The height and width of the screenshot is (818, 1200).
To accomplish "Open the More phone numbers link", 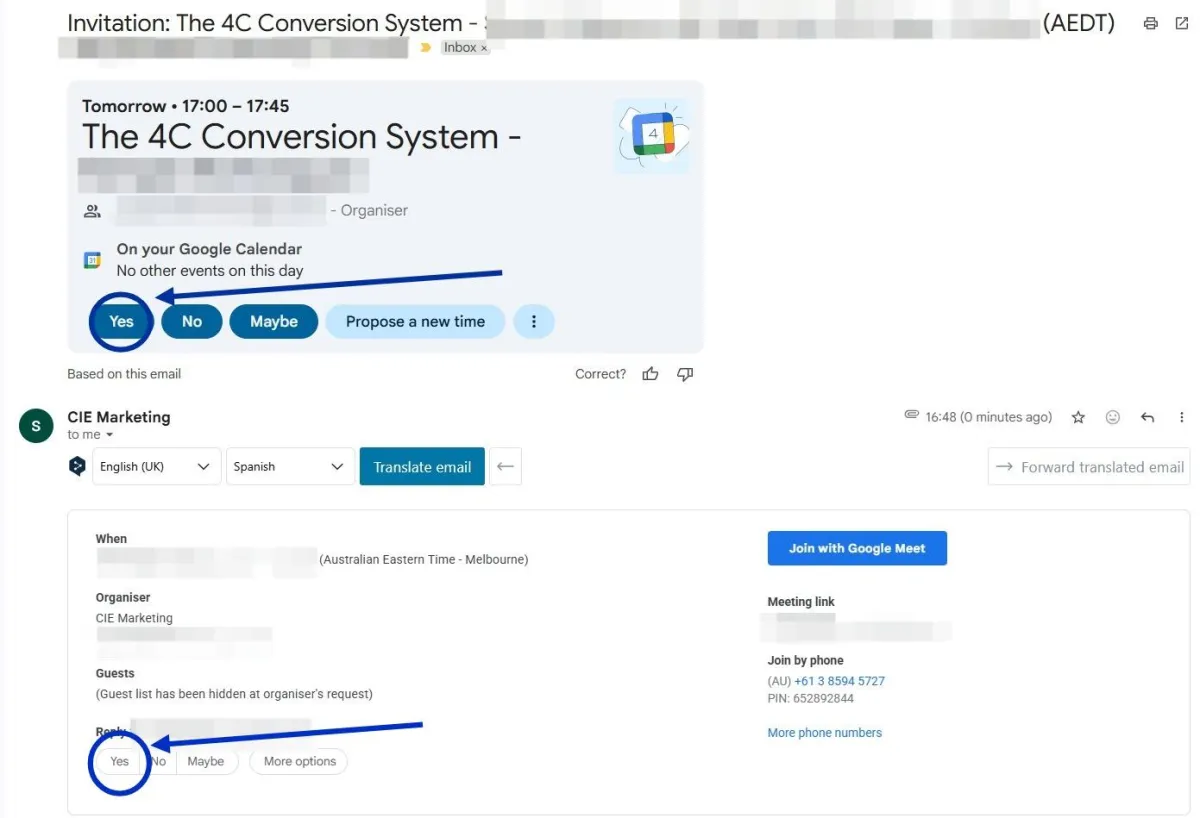I will coord(825,733).
